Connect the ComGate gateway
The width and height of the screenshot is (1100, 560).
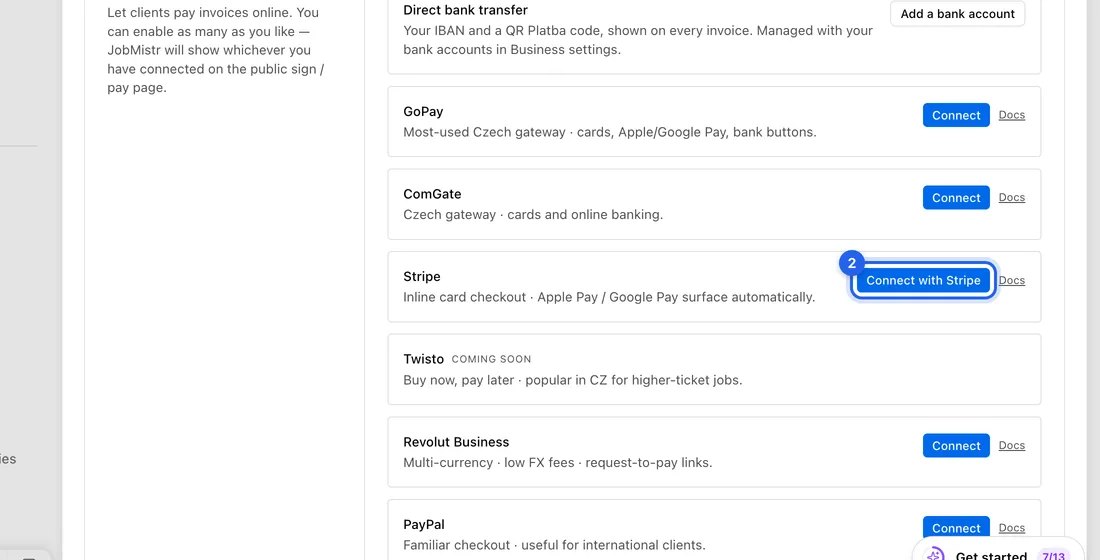(956, 198)
